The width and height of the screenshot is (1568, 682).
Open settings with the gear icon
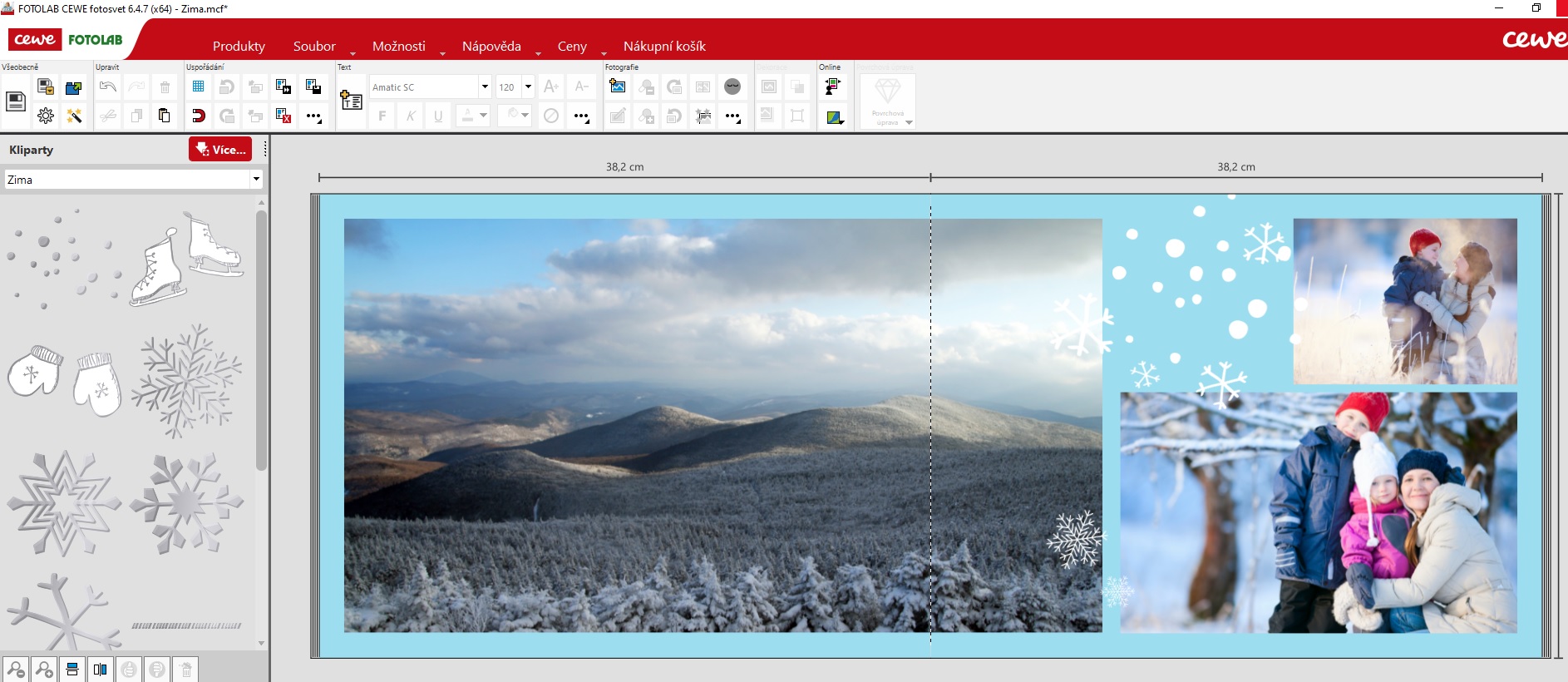46,116
